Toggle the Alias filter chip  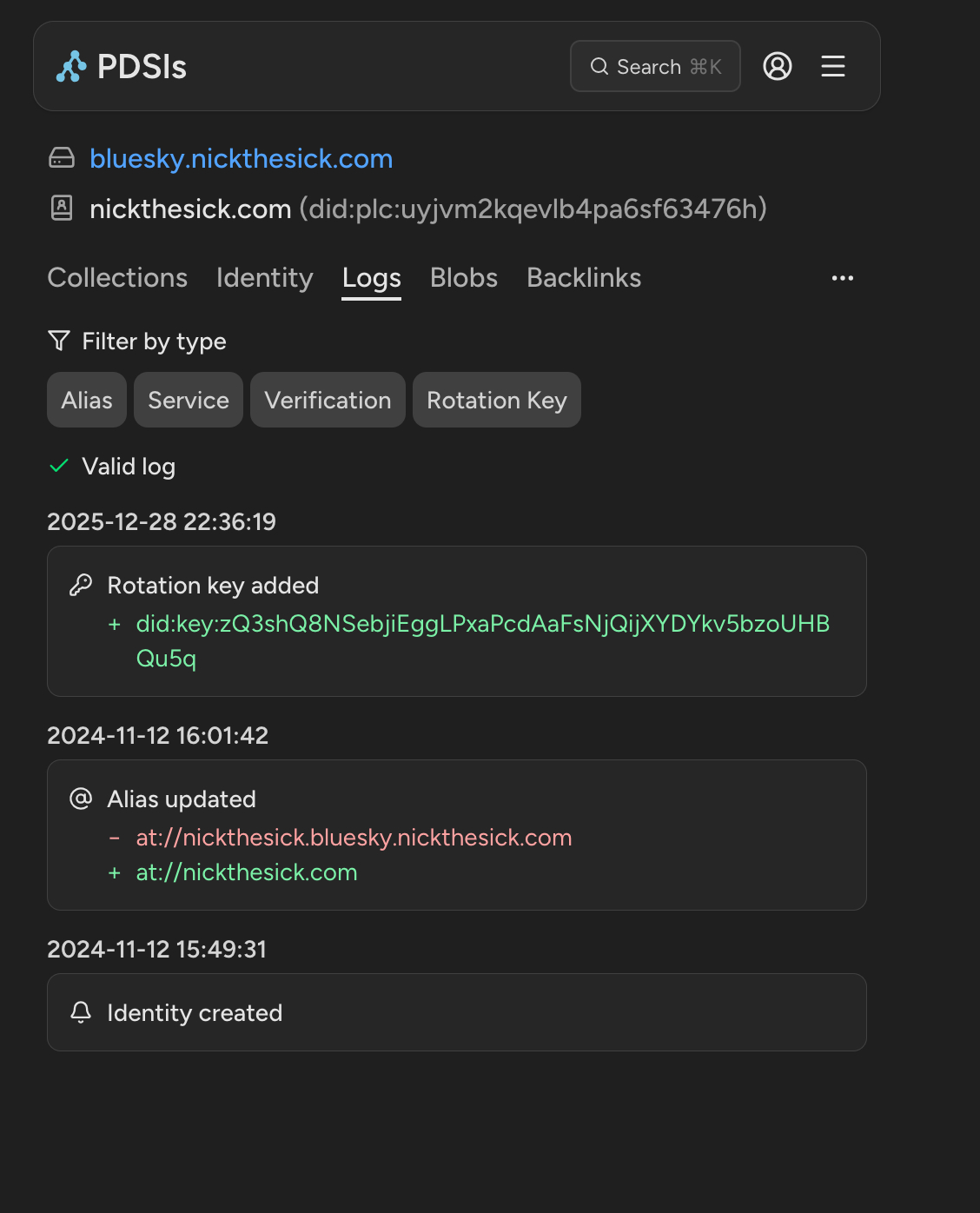[87, 400]
